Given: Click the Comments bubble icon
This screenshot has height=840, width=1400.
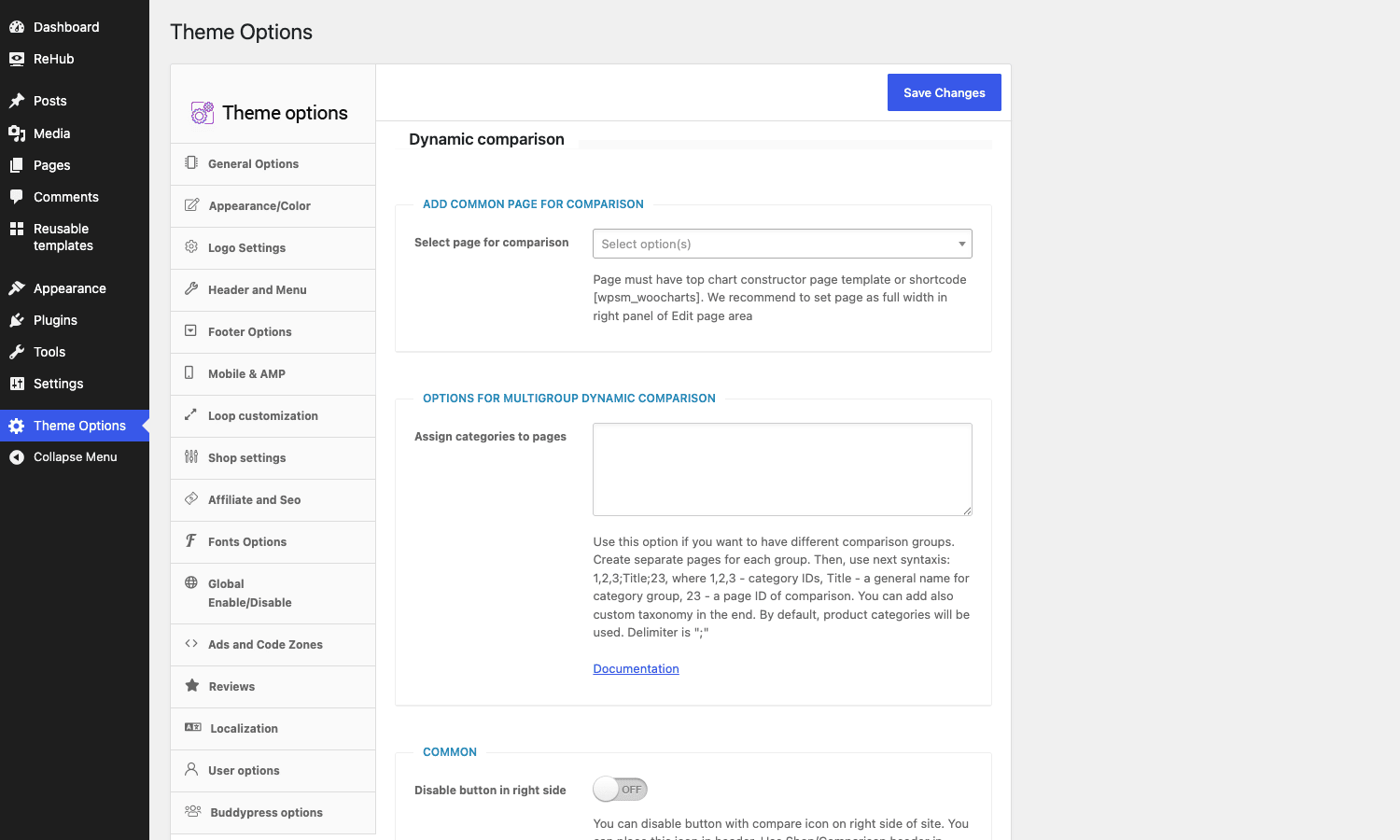Looking at the screenshot, I should click(17, 197).
